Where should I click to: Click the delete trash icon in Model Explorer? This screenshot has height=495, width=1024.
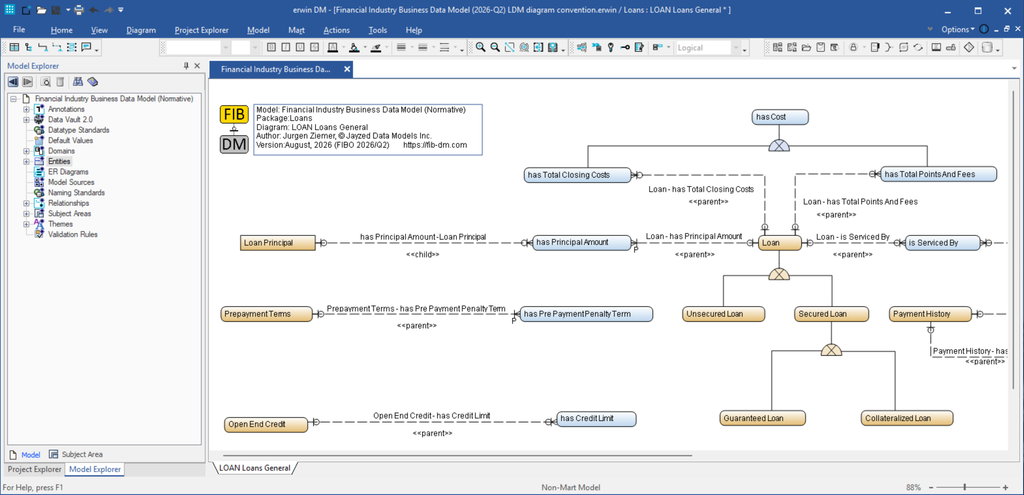[x=59, y=82]
